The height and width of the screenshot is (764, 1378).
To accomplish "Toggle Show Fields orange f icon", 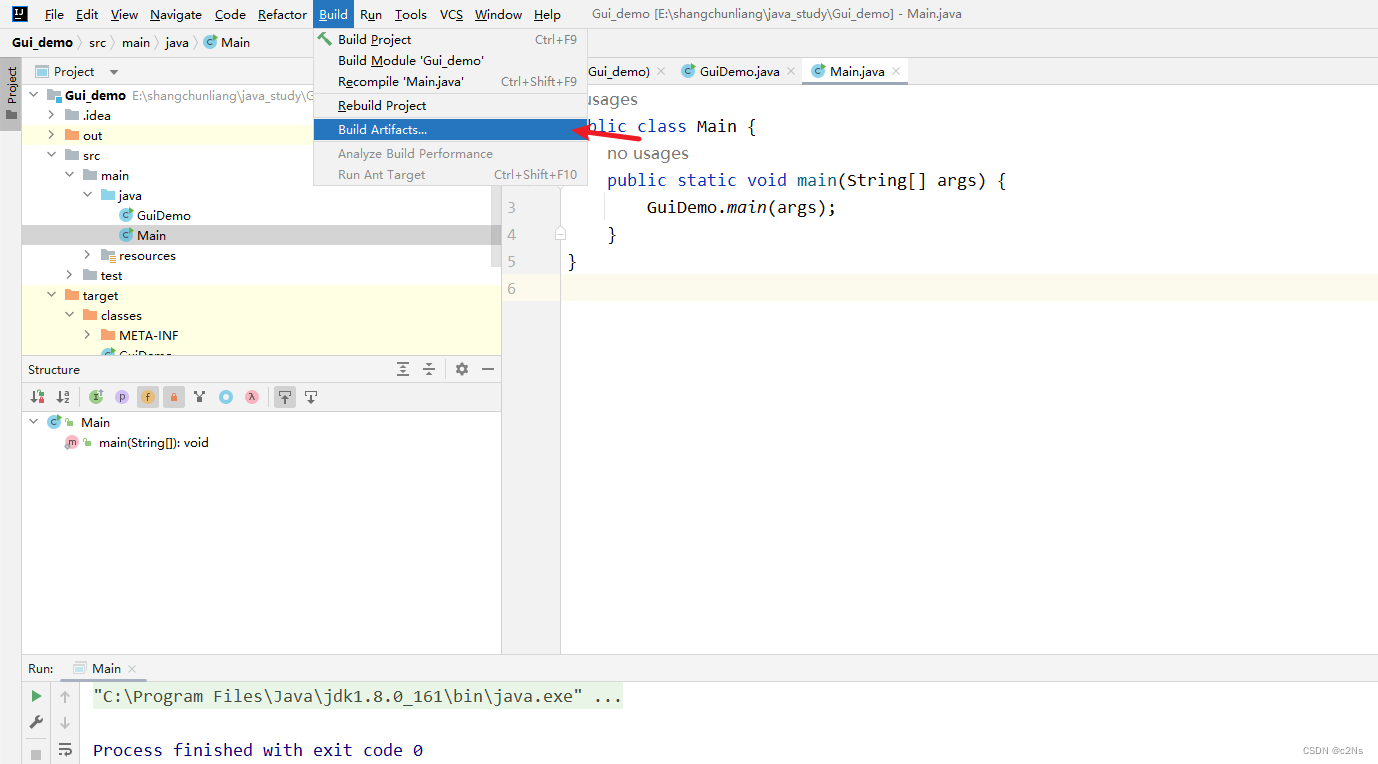I will tap(148, 397).
